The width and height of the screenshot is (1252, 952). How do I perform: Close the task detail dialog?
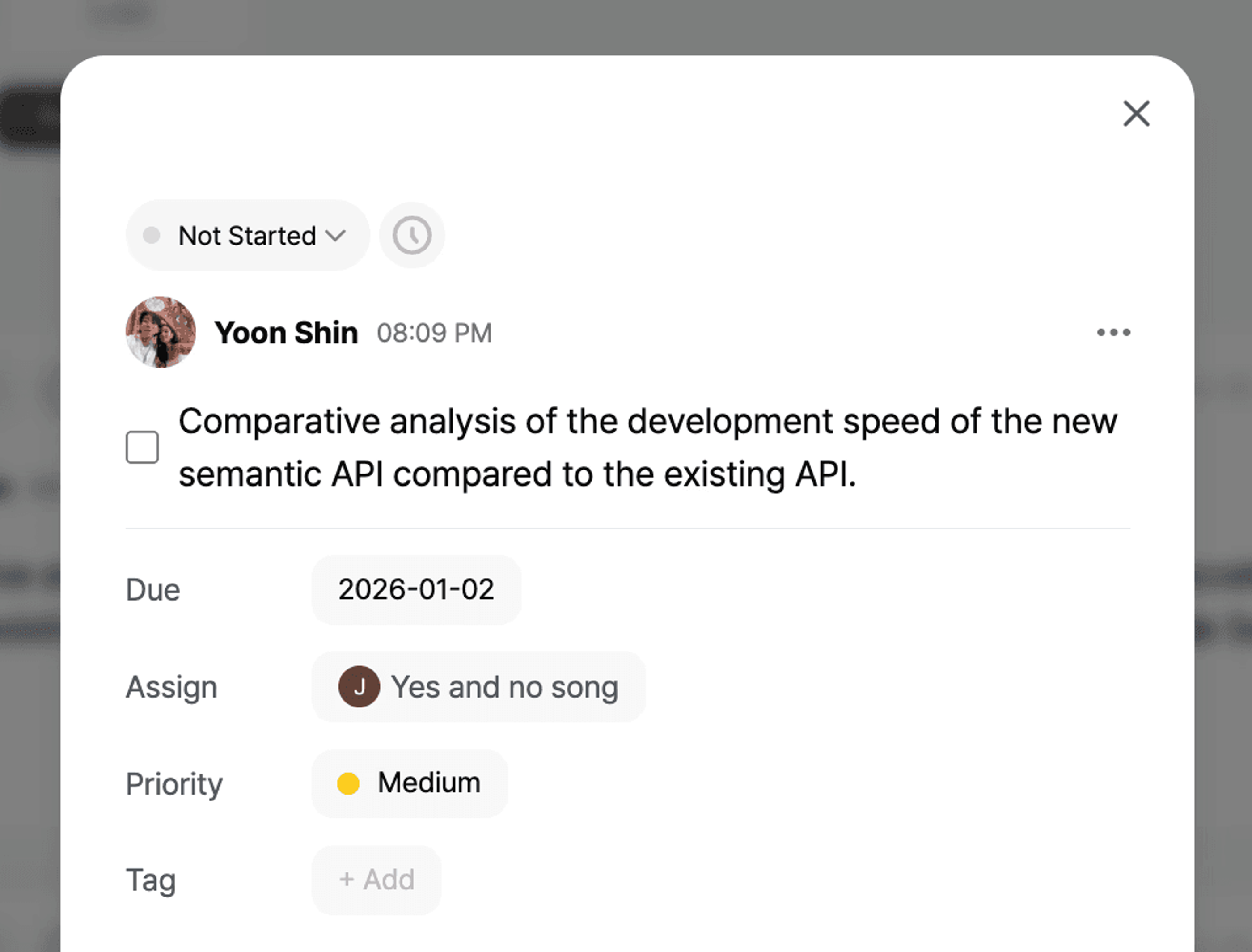pos(1136,113)
